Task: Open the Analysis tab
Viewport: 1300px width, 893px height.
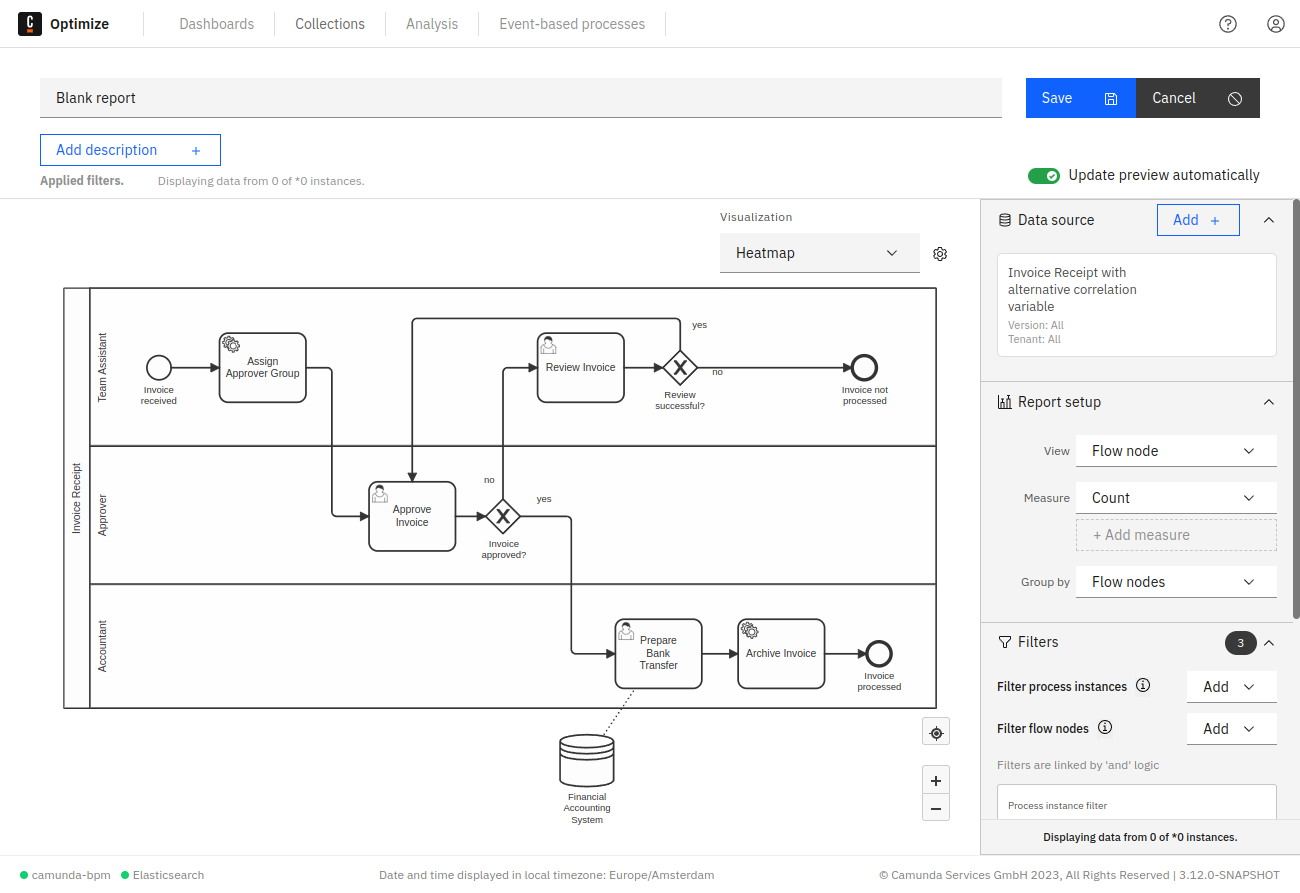Action: point(432,23)
